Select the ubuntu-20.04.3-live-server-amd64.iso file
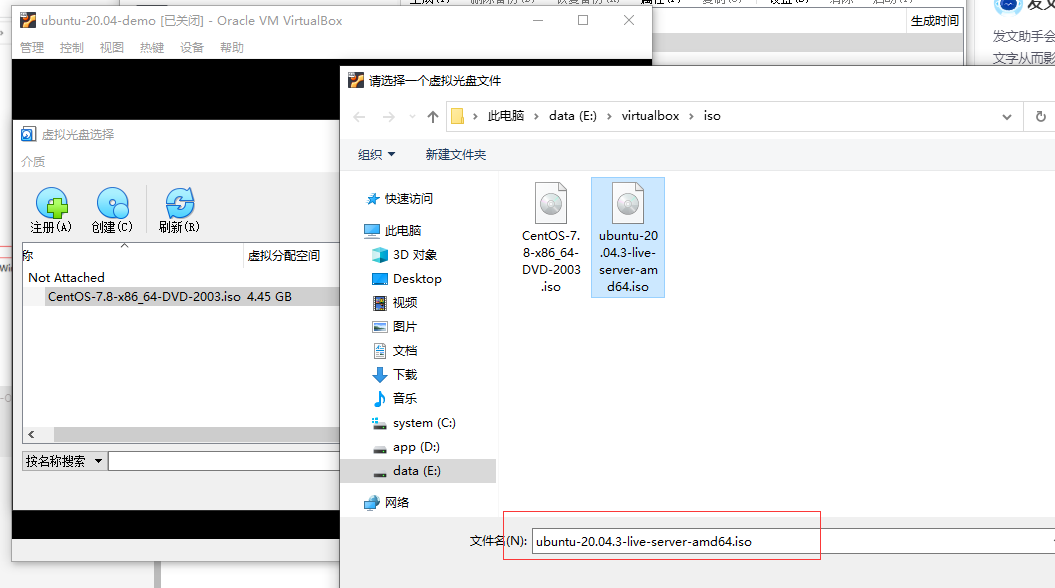 (628, 237)
